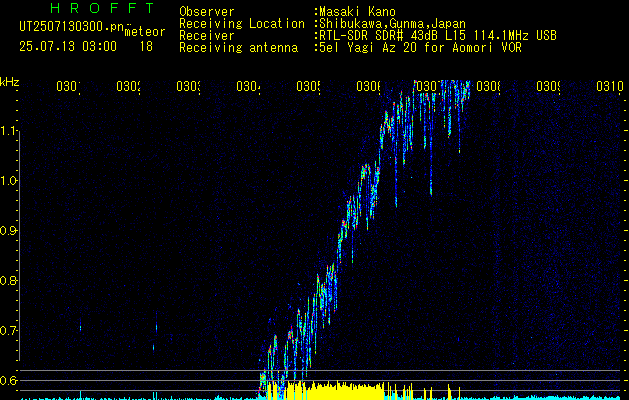Click the 0303 time marker
Viewport: 629px width, 400px height.
click(x=188, y=87)
